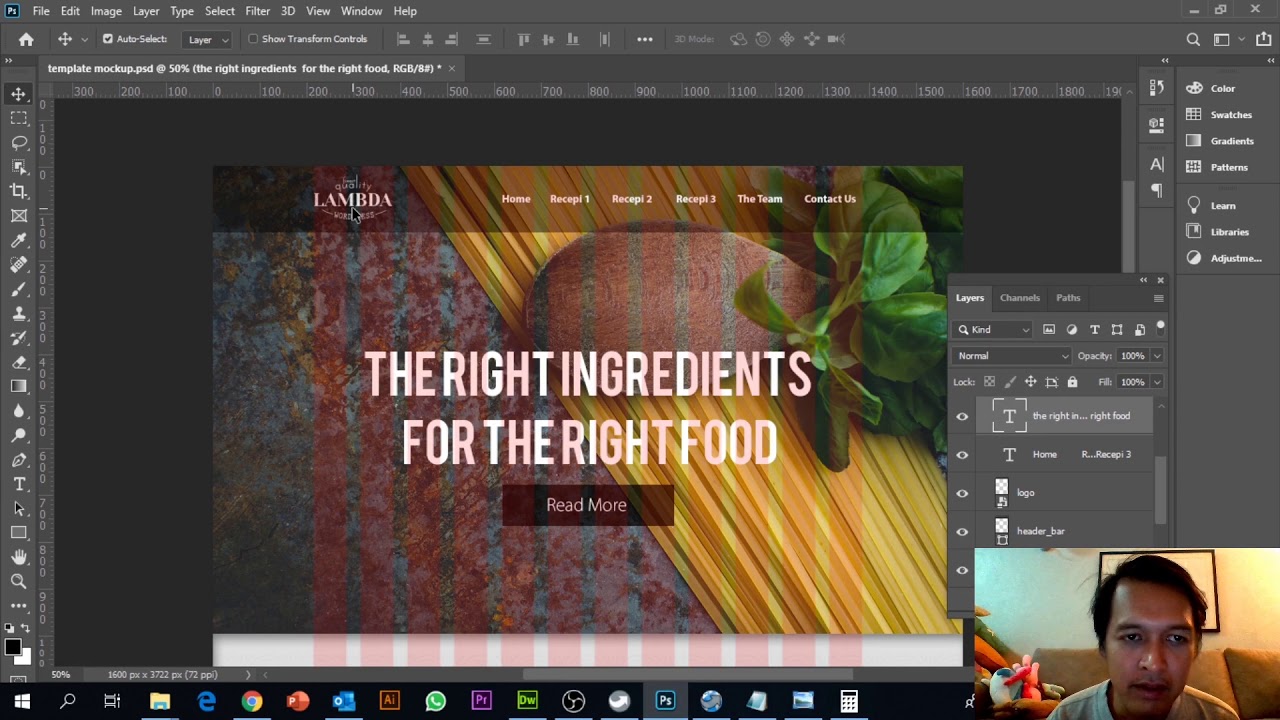
Task: Select the History Brush tool
Action: point(19,338)
